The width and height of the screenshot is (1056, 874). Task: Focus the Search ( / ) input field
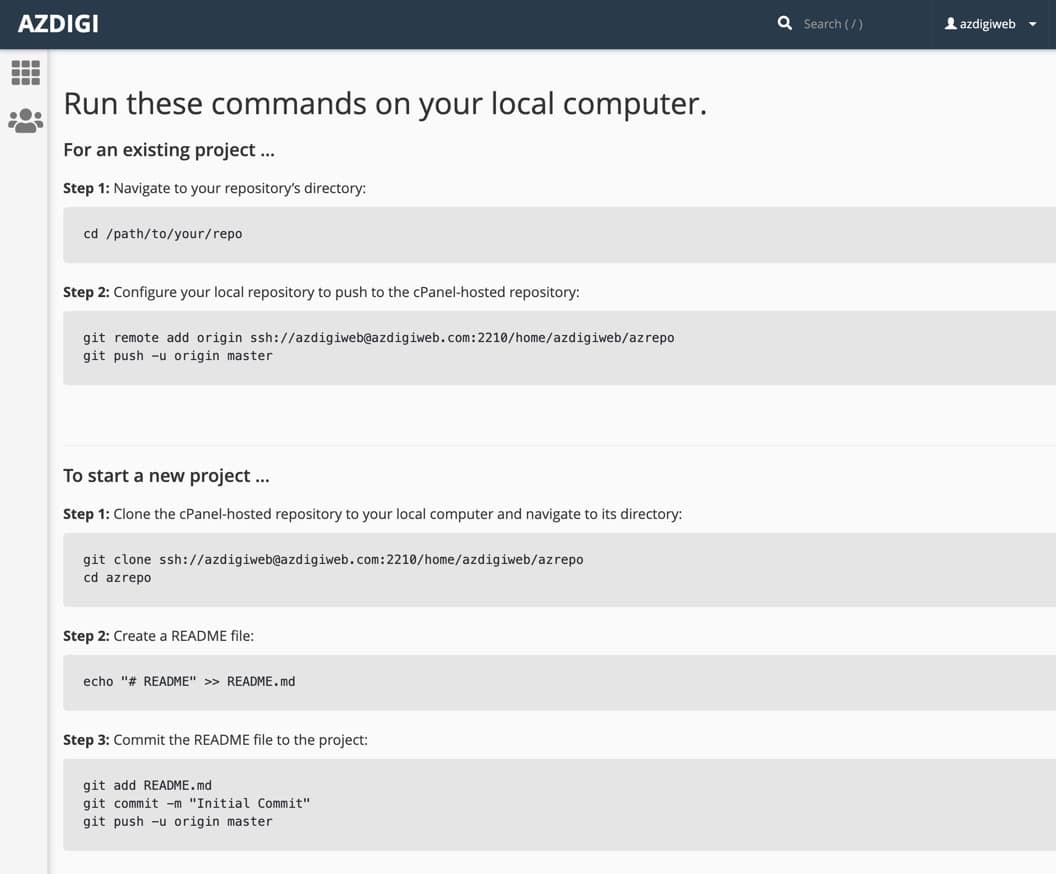pos(850,24)
